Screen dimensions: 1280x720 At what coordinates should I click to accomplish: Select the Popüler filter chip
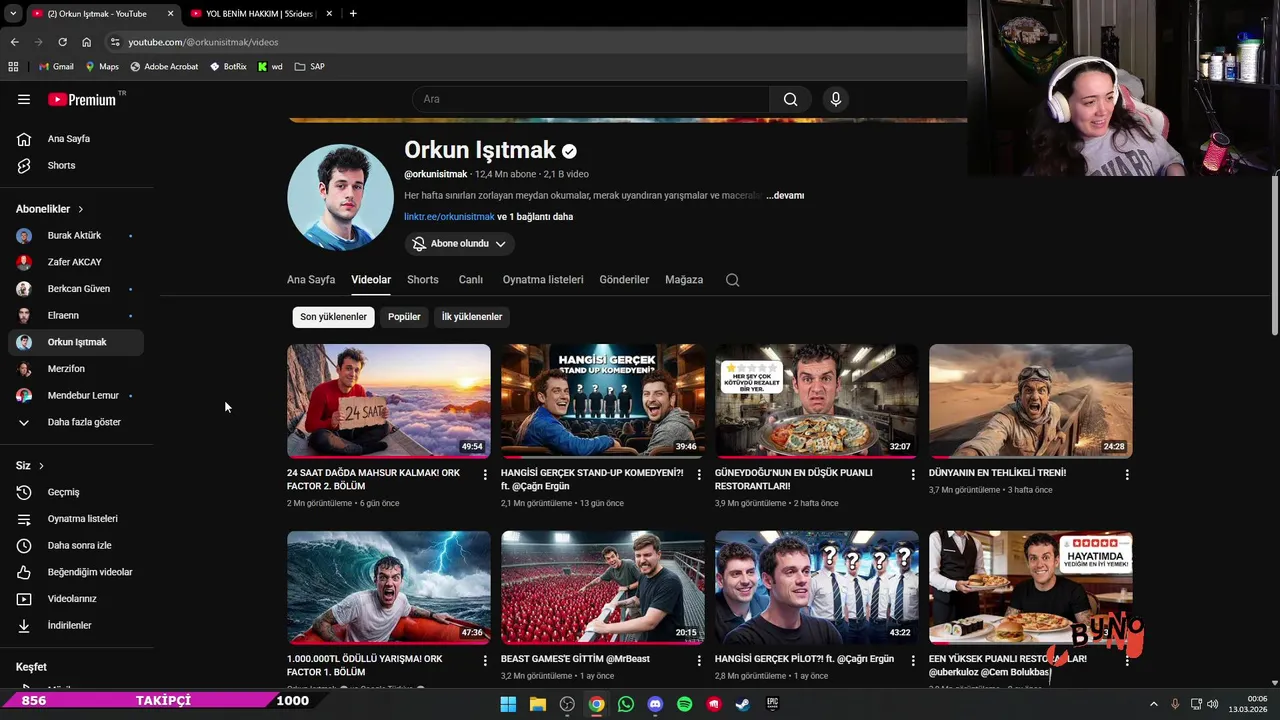click(x=404, y=317)
